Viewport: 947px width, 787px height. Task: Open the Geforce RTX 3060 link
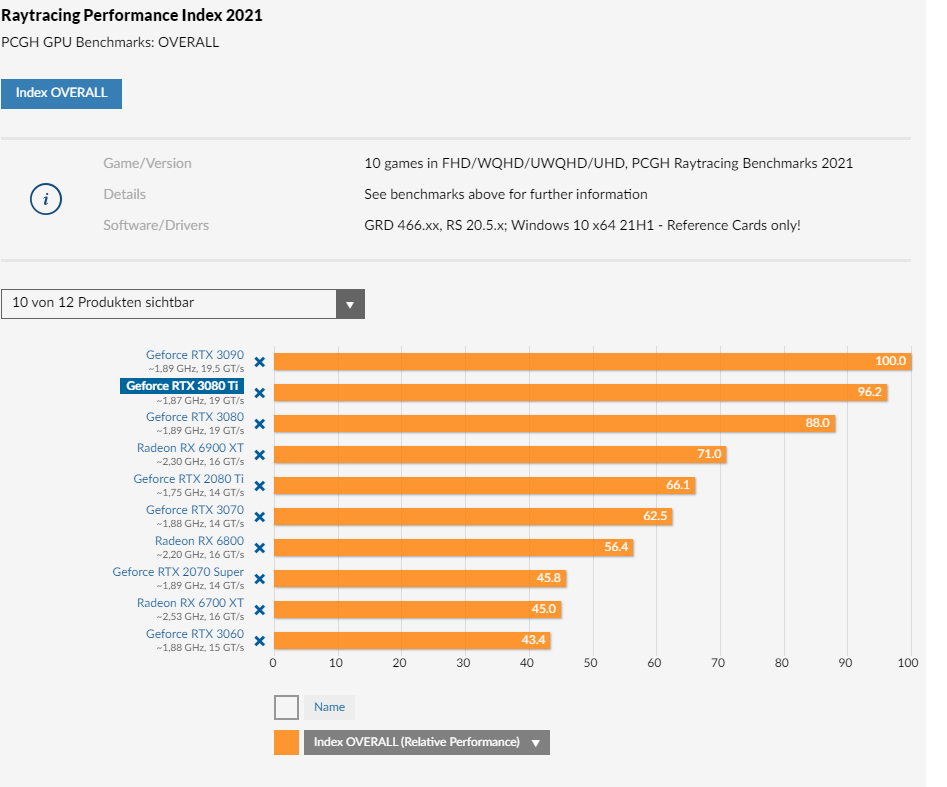pyautogui.click(x=194, y=634)
